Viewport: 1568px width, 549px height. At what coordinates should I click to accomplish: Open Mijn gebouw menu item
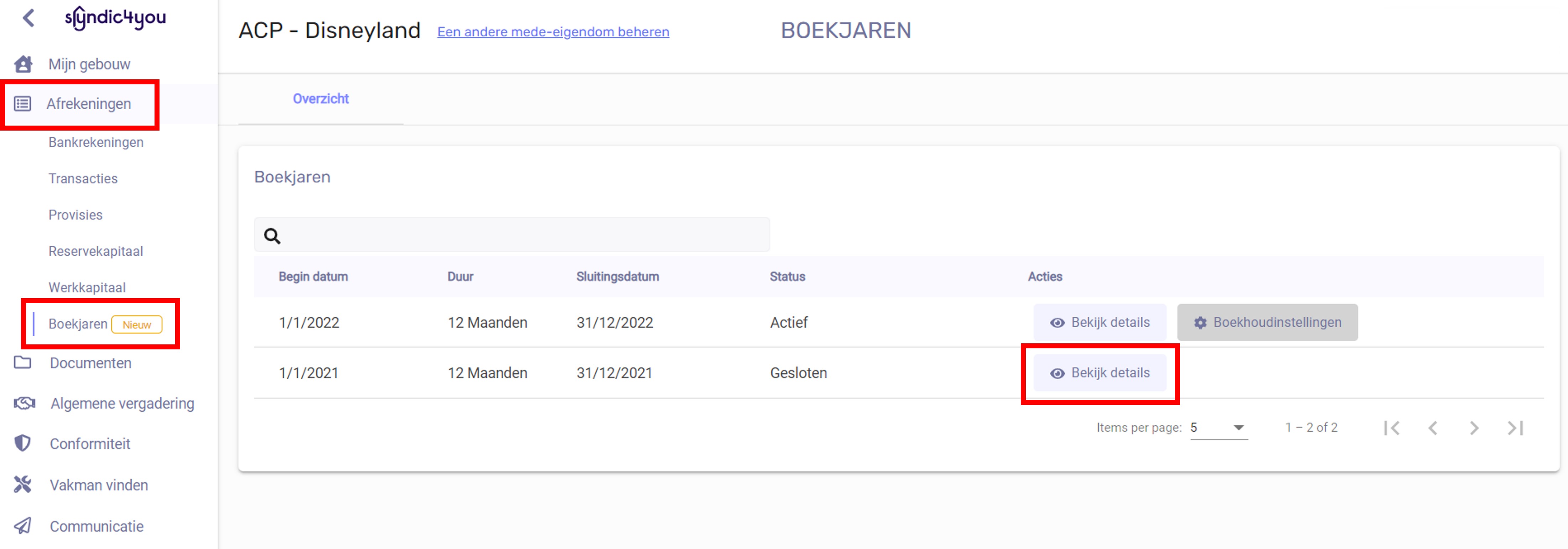click(x=89, y=64)
